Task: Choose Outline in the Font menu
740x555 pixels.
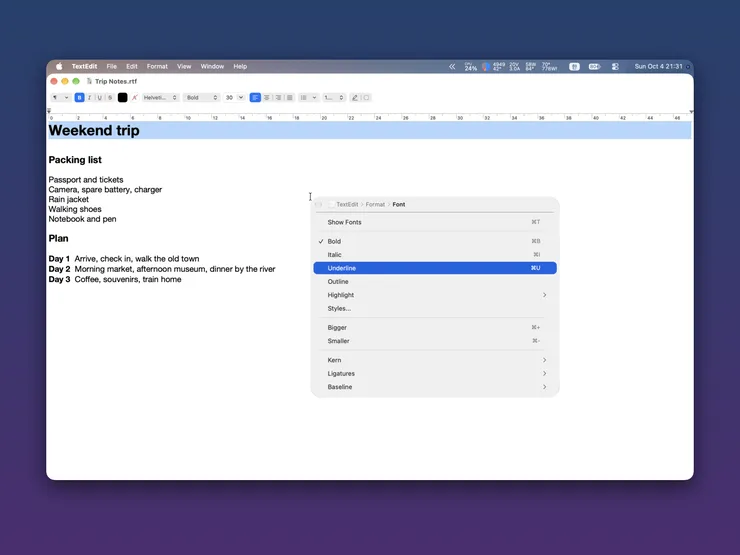Action: 435,281
